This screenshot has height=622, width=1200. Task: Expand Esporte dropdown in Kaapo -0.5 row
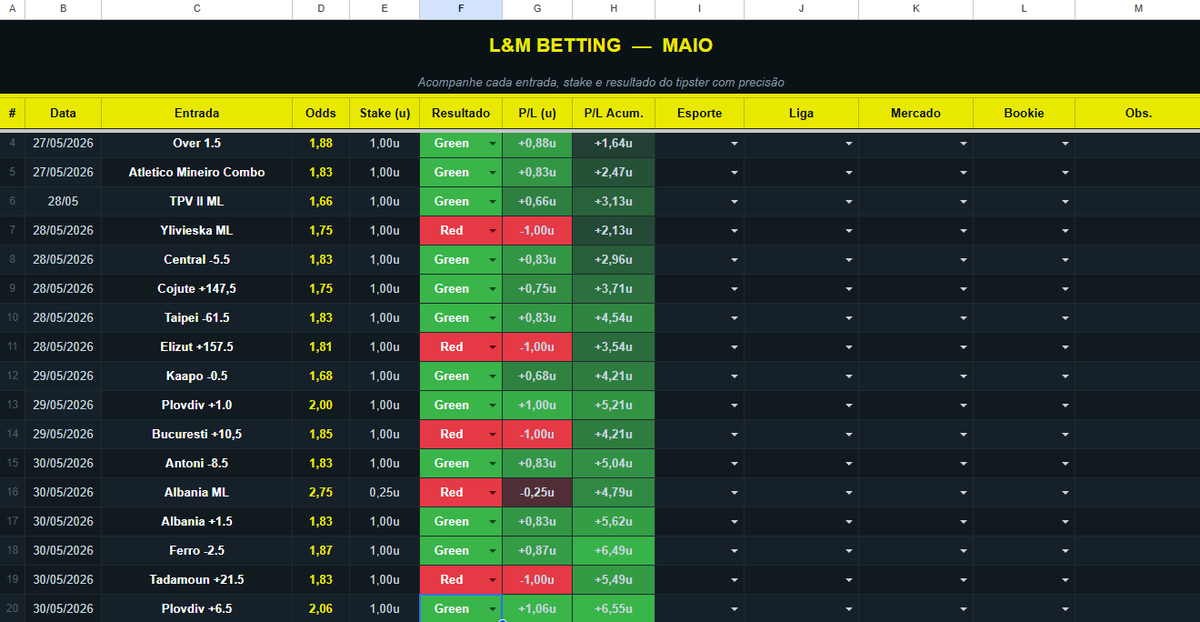tap(734, 376)
